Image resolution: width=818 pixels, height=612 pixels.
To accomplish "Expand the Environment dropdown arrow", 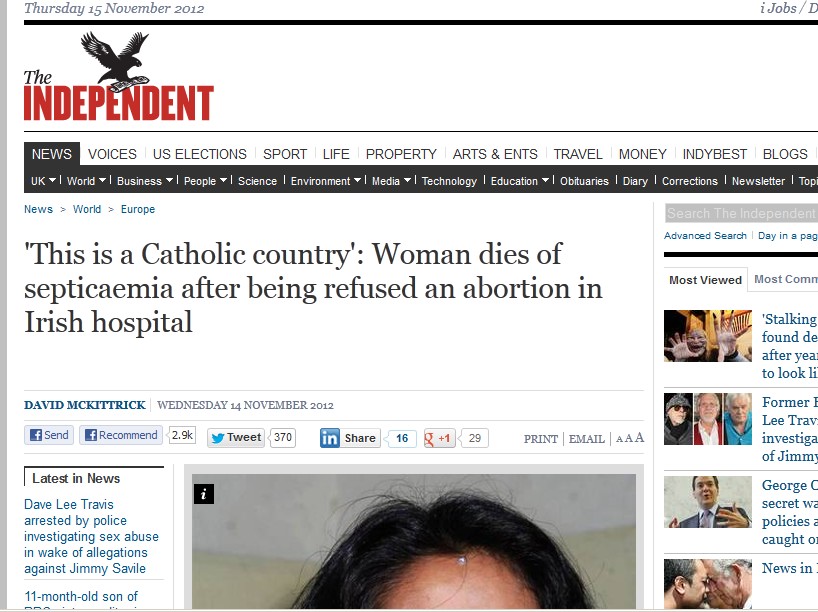I will pos(357,180).
